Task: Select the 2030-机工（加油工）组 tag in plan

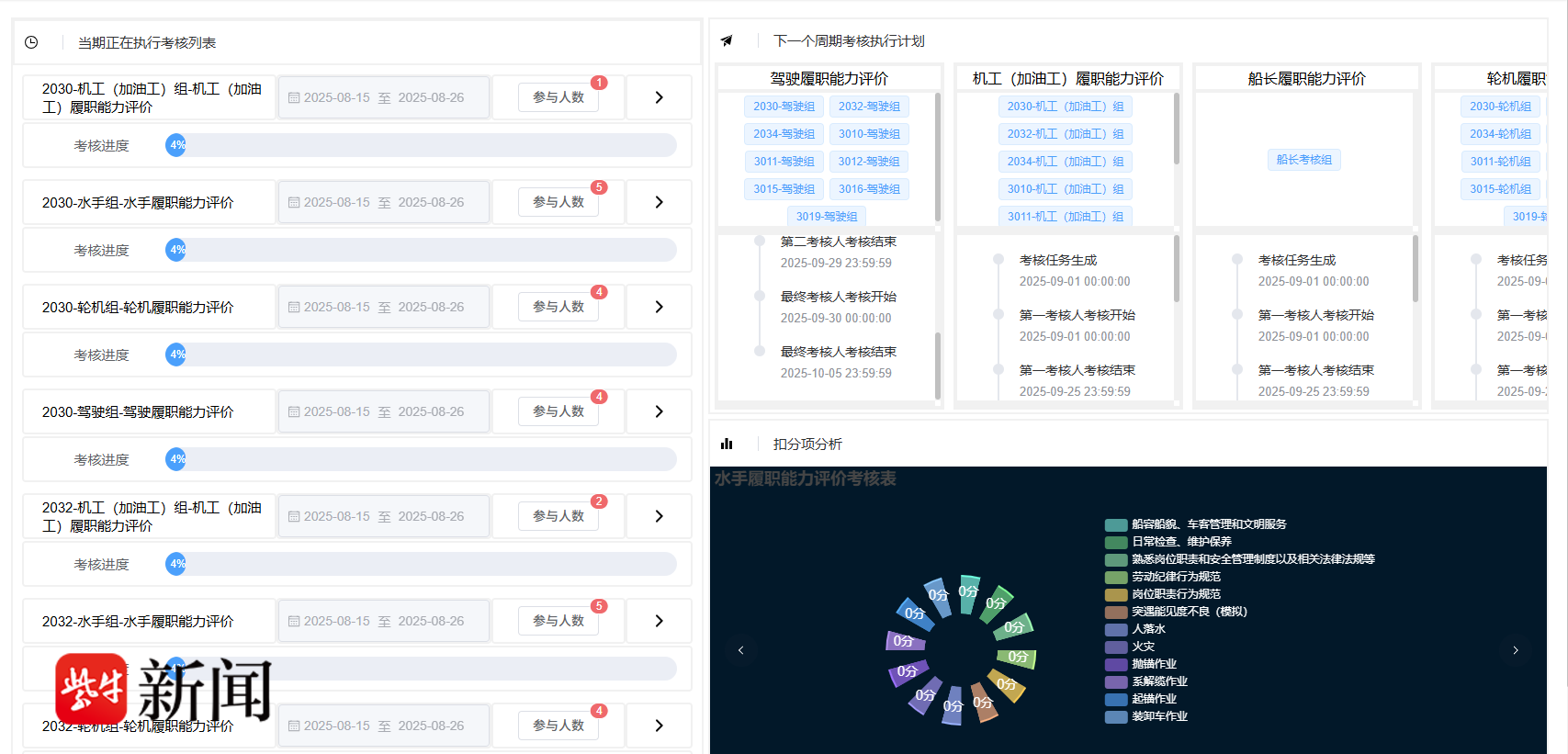Action: pos(1066,107)
